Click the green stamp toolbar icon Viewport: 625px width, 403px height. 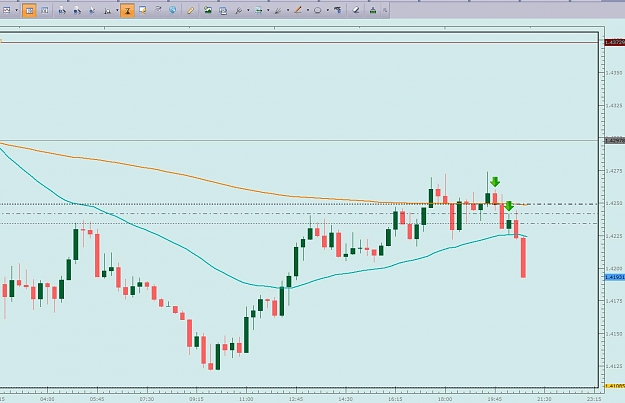point(373,11)
